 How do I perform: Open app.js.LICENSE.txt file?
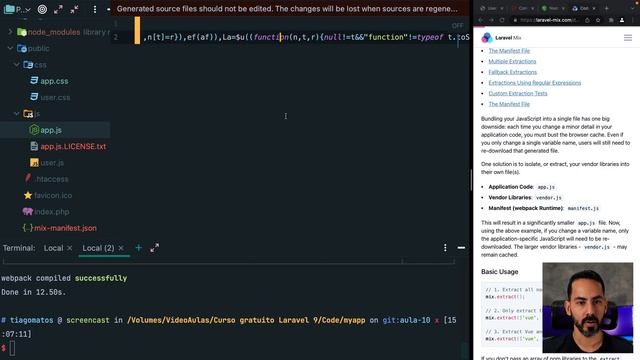click(73, 146)
